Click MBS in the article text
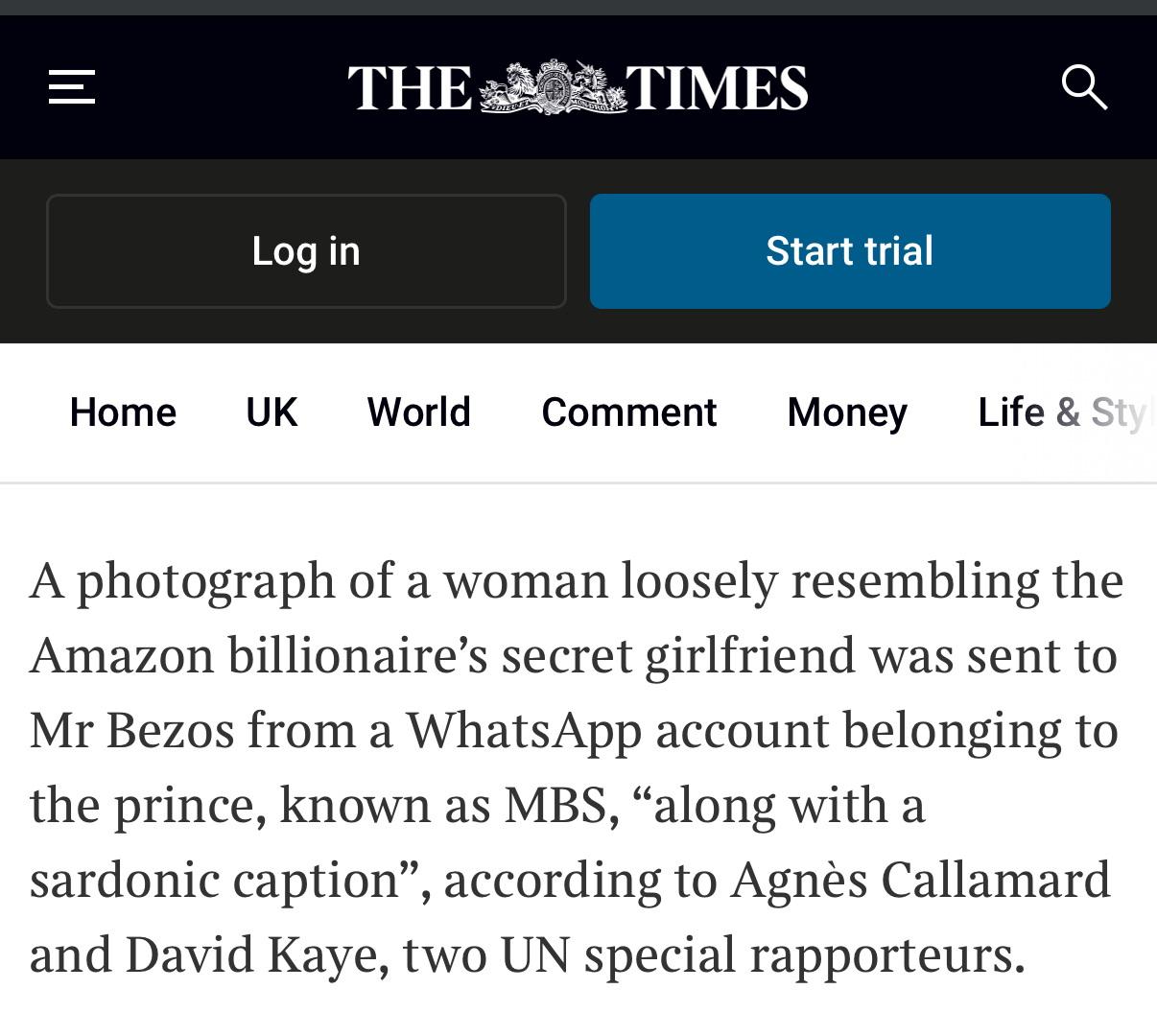 (555, 805)
